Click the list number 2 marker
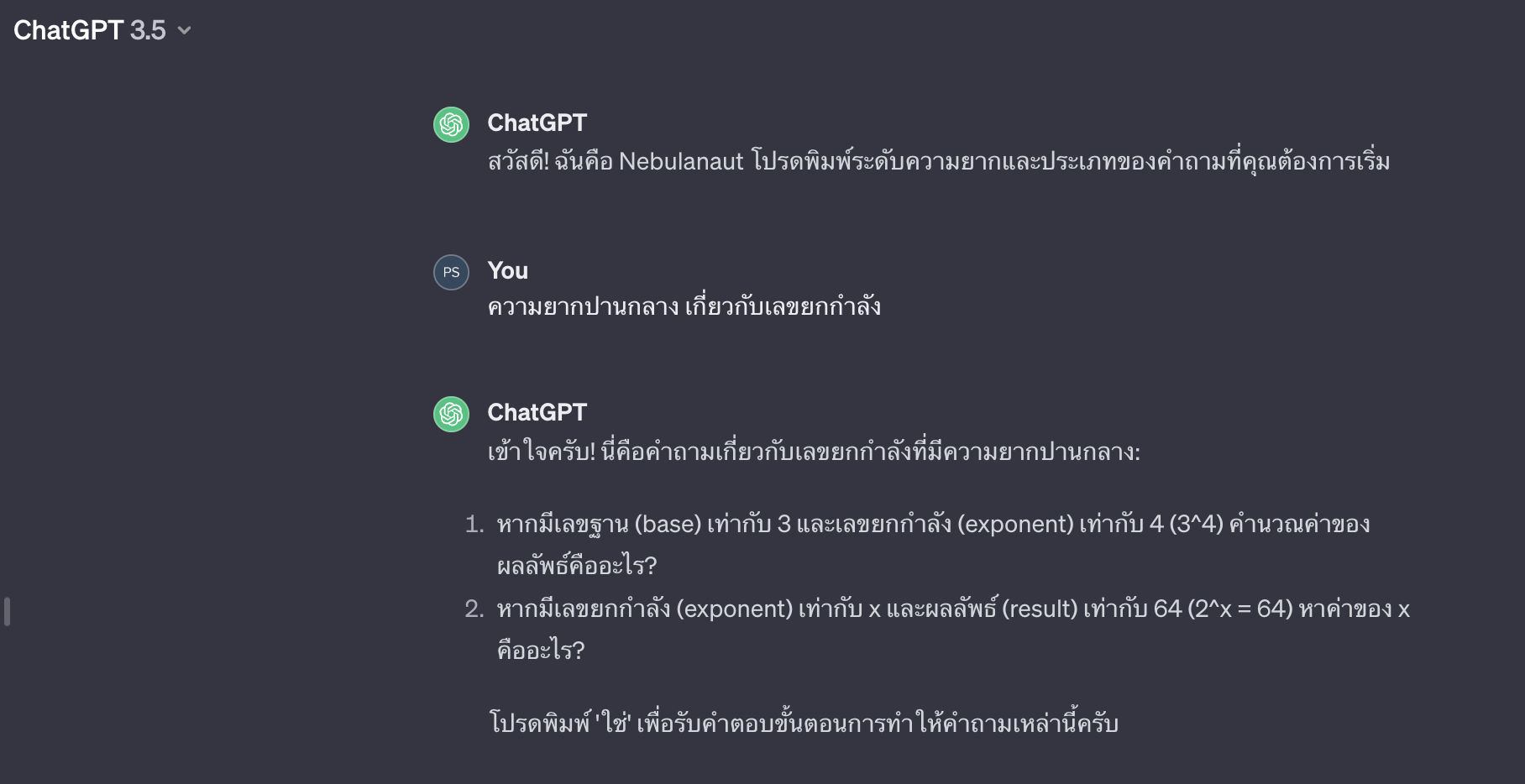This screenshot has height=784, width=1525. pyautogui.click(x=474, y=609)
